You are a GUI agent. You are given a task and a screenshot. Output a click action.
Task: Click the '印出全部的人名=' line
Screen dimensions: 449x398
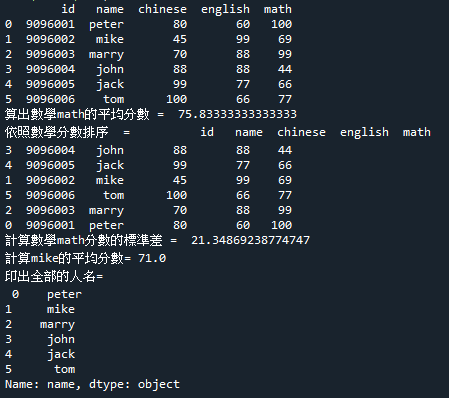(54, 276)
